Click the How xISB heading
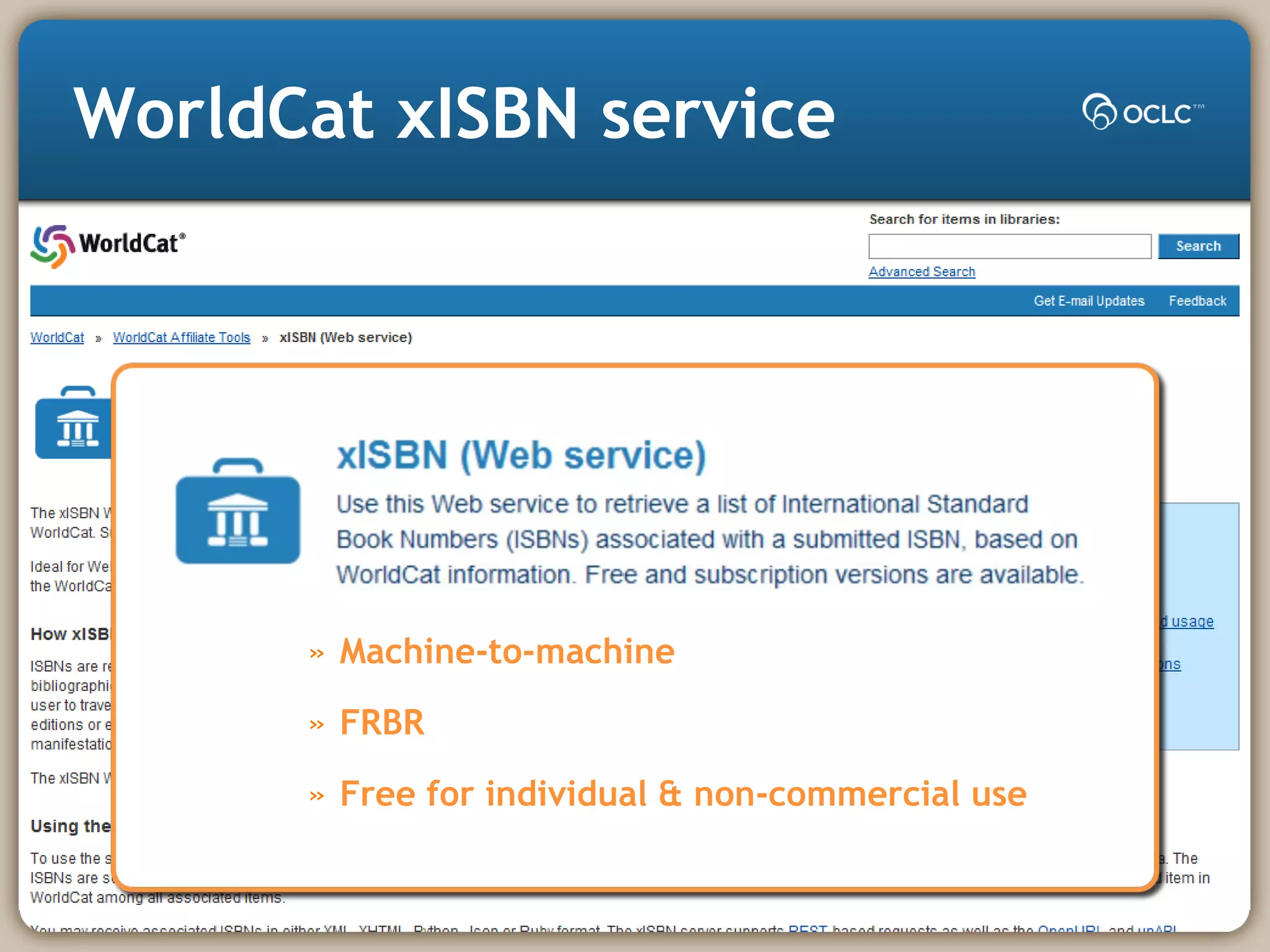This screenshot has width=1270, height=952. click(x=70, y=633)
